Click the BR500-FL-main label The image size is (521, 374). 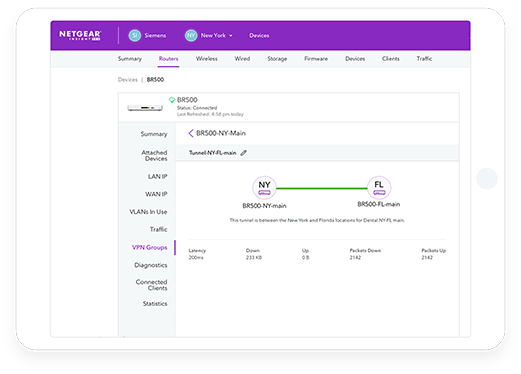coord(379,204)
